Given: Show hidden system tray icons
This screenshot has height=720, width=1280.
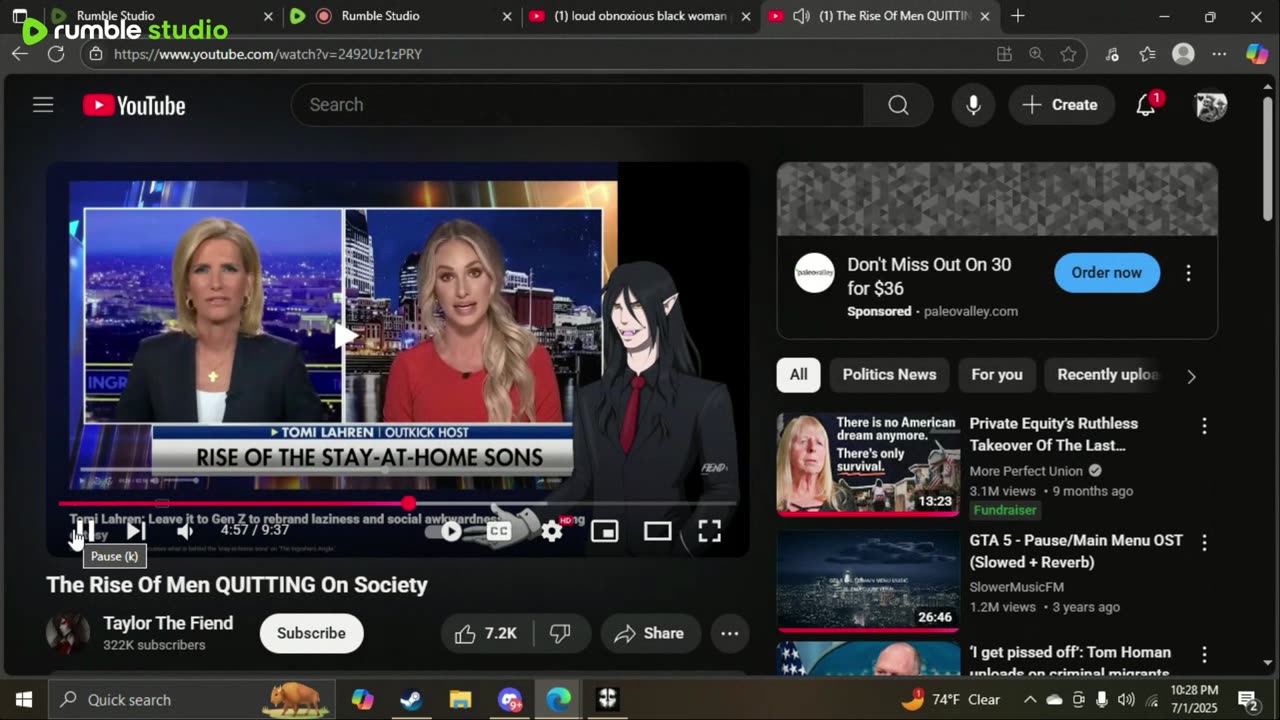Looking at the screenshot, I should click(x=1029, y=700).
